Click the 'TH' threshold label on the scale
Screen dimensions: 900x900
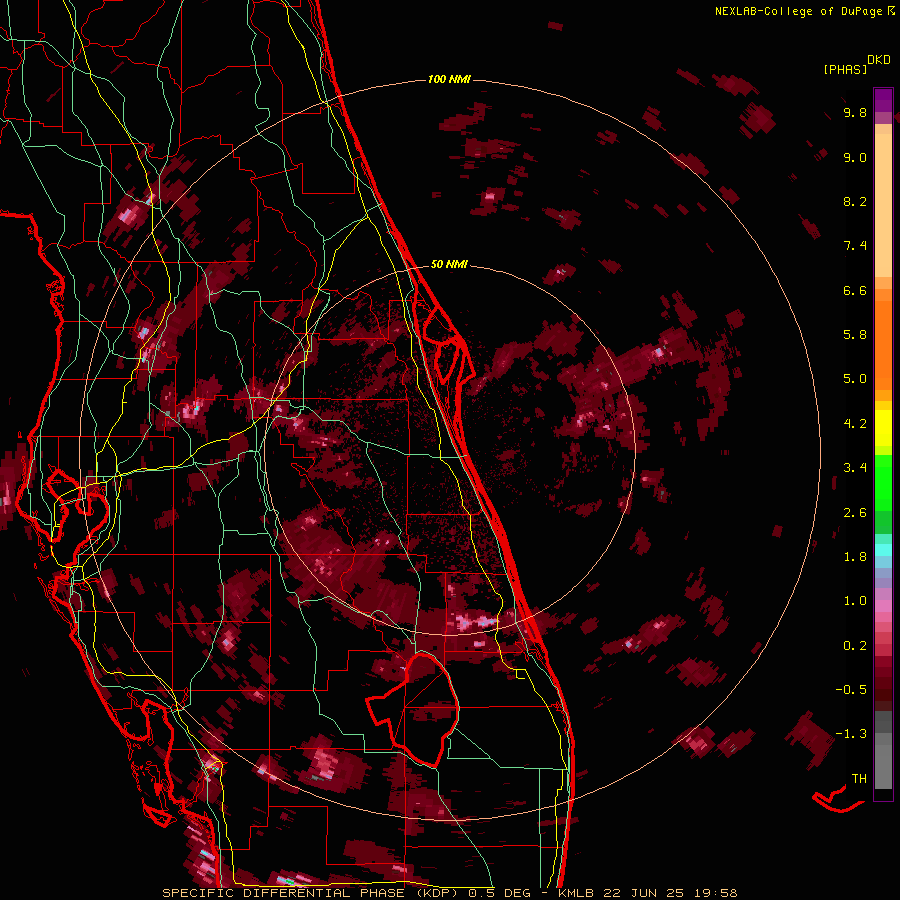[x=859, y=779]
